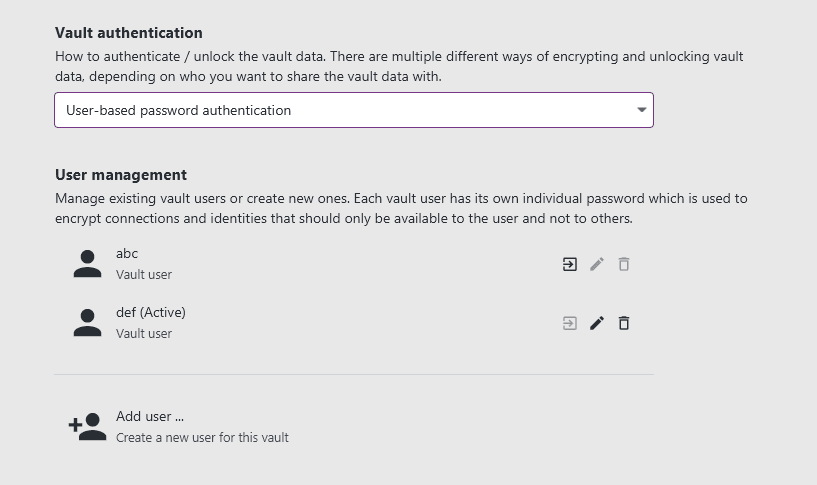Image resolution: width=817 pixels, height=485 pixels.
Task: Select the 'abc' user name
Action: coord(127,254)
